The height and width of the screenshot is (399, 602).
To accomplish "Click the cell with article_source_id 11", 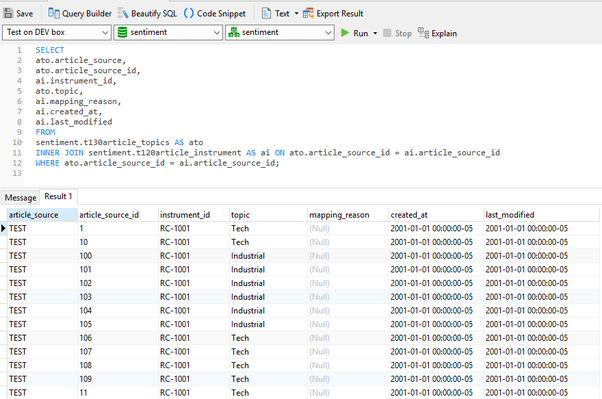I will click(x=118, y=393).
